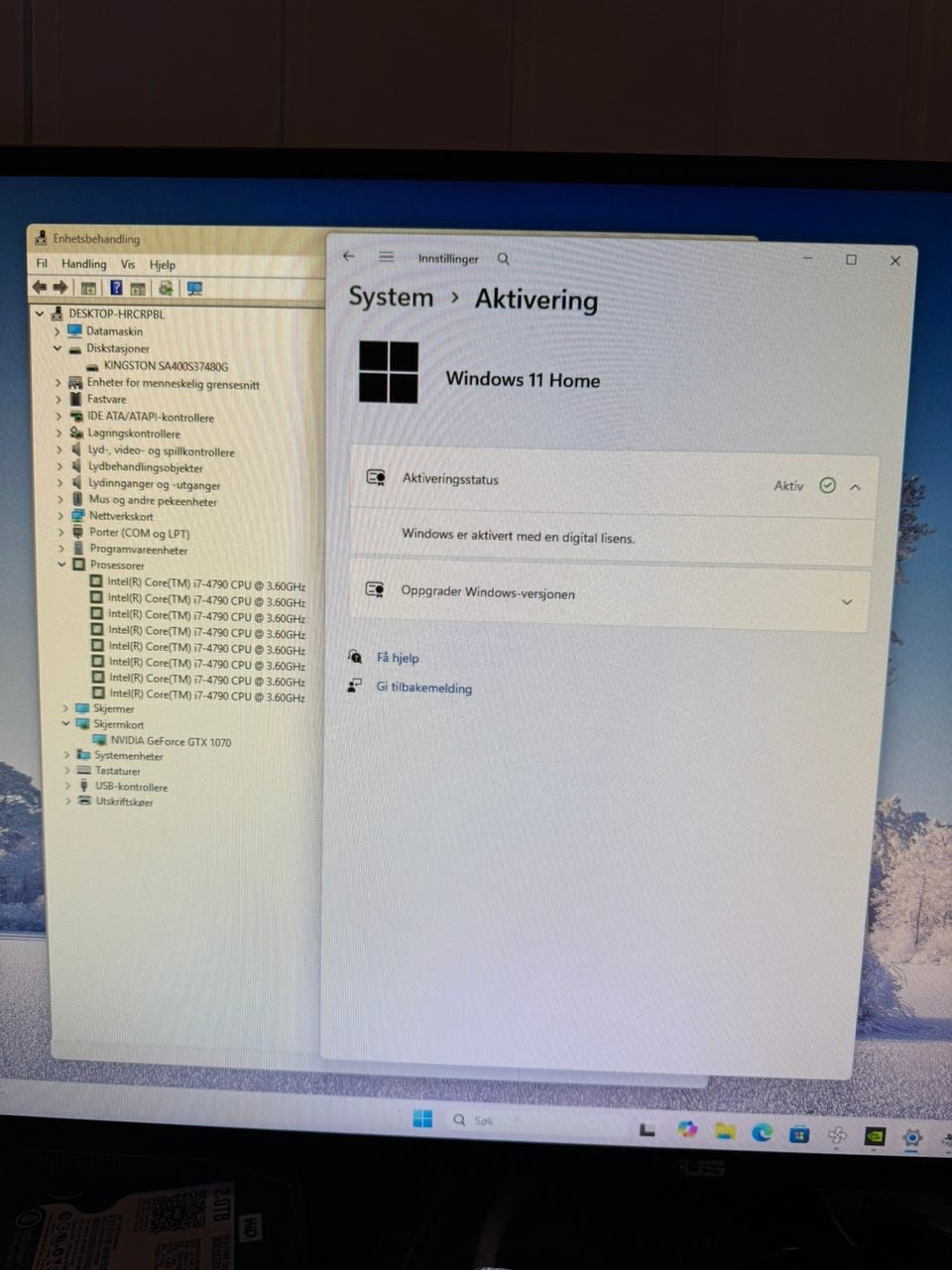This screenshot has height=1270, width=952.
Task: Expand the Lagringskontrollere category
Action: (x=59, y=434)
